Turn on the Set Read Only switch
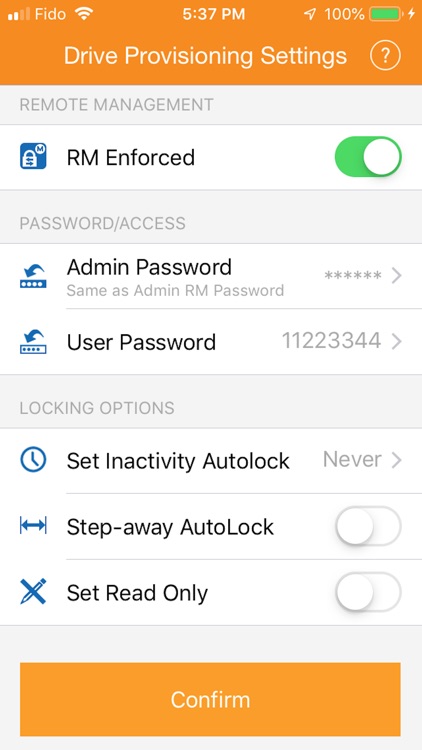 (x=368, y=592)
